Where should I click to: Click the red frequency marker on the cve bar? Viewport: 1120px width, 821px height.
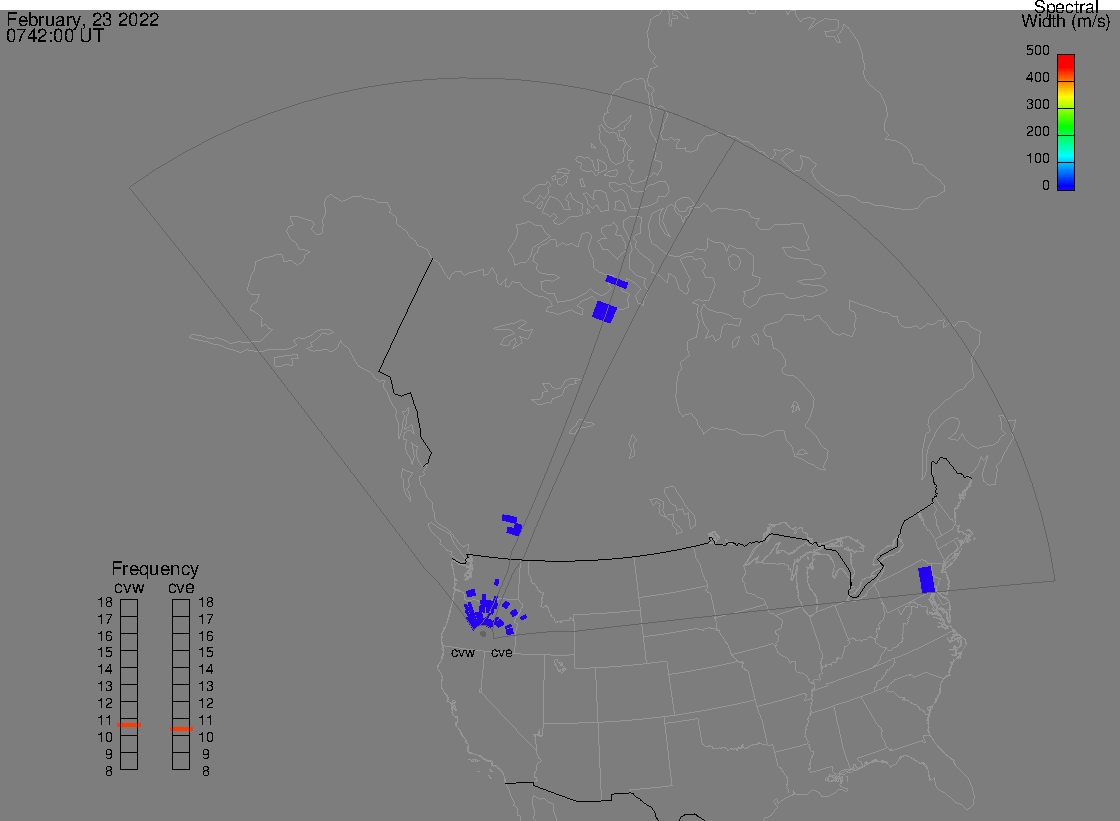(181, 729)
